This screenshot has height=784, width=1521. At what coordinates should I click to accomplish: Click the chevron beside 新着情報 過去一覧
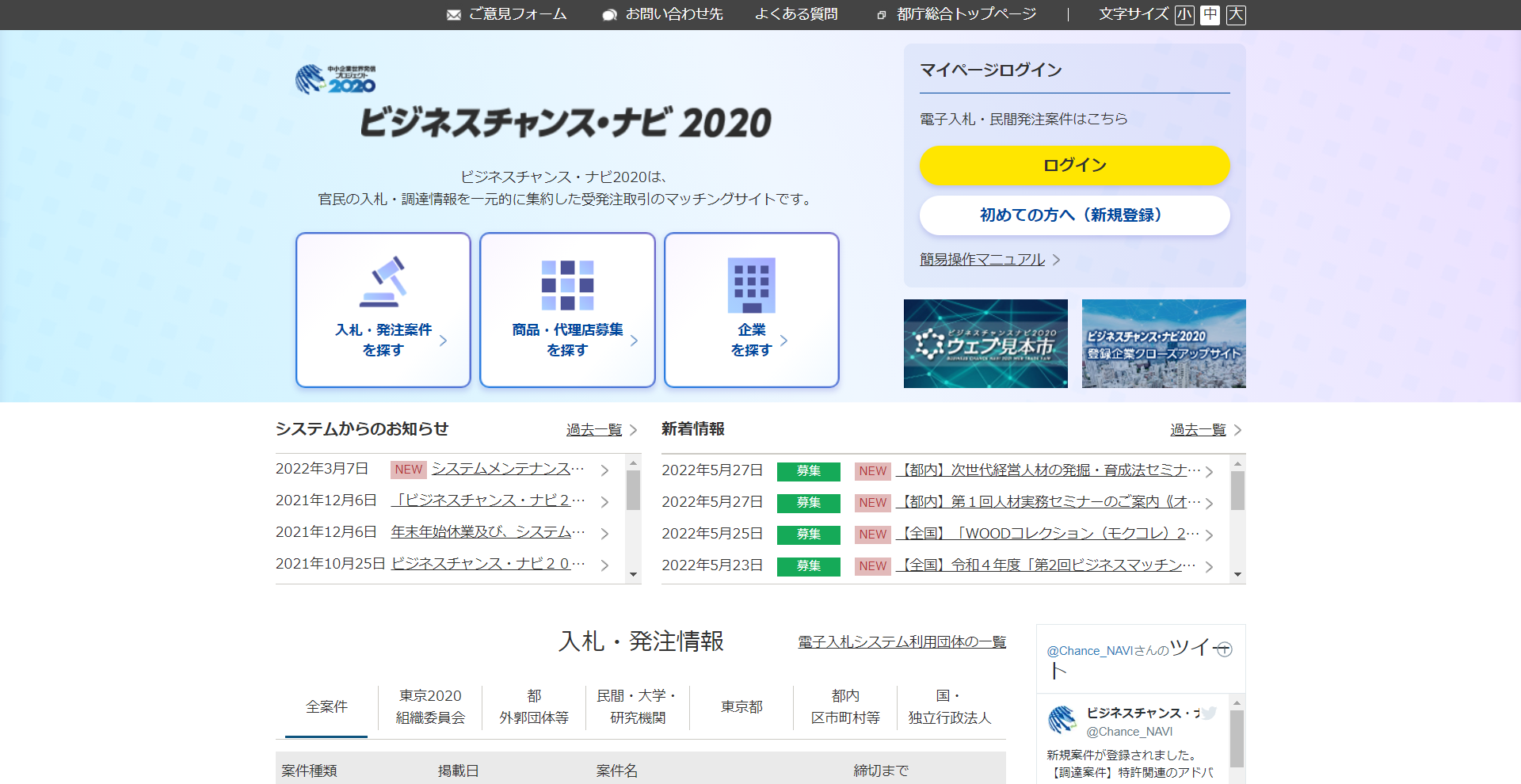(1237, 430)
